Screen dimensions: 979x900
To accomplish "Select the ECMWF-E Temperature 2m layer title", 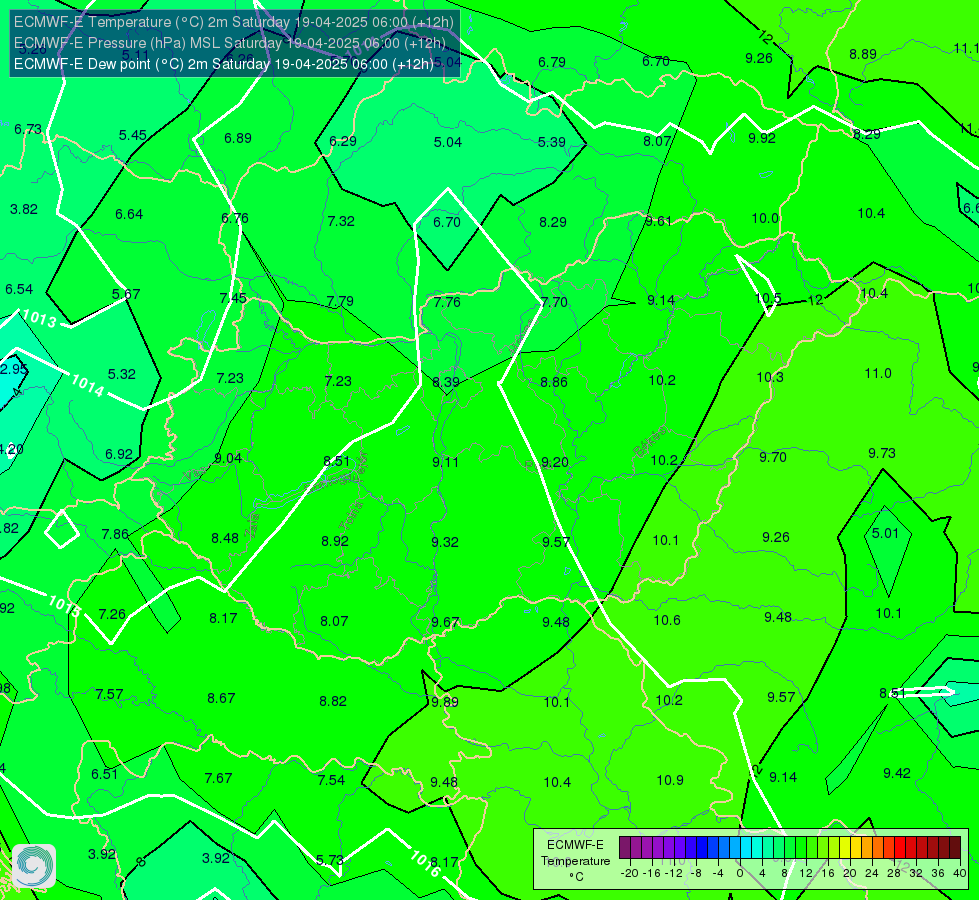I will click(234, 22).
